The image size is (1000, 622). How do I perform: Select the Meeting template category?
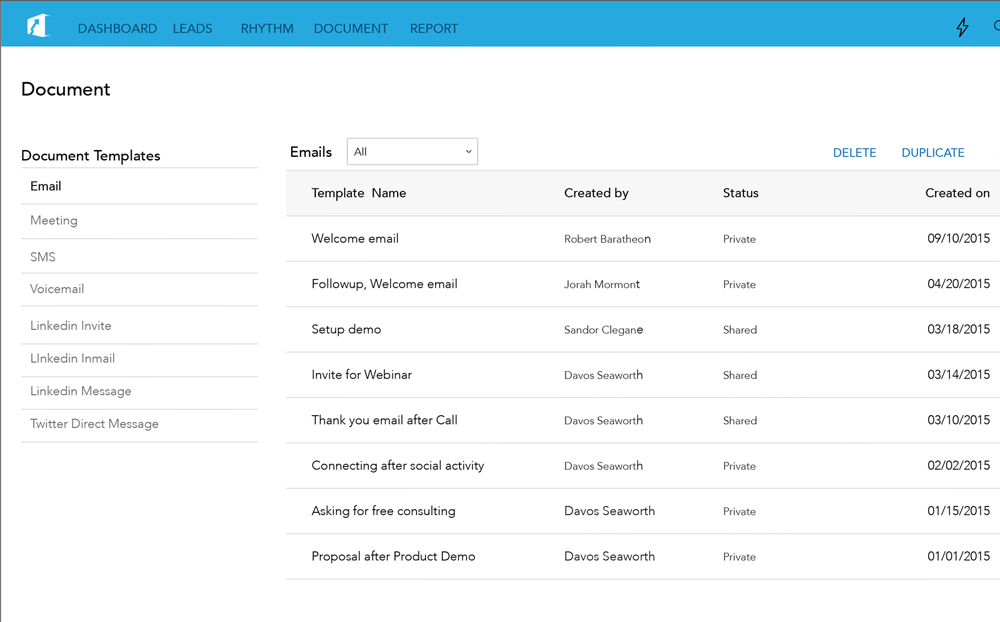[x=54, y=221]
